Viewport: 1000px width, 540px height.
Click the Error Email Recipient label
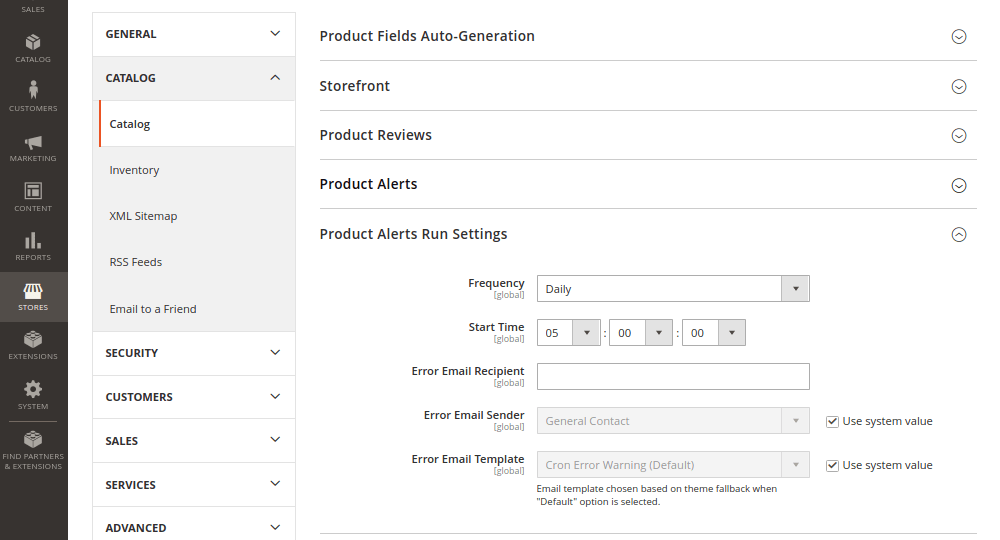click(467, 370)
